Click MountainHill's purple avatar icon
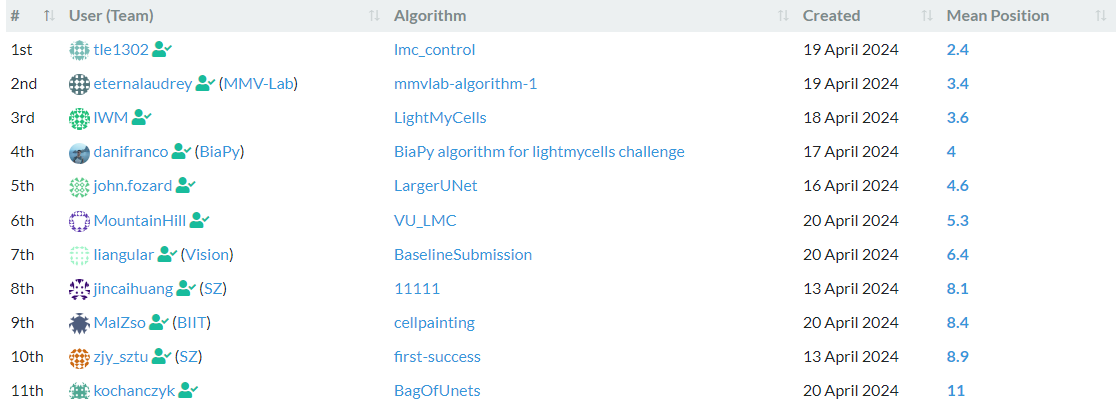Image resolution: width=1118 pixels, height=399 pixels. pos(79,221)
